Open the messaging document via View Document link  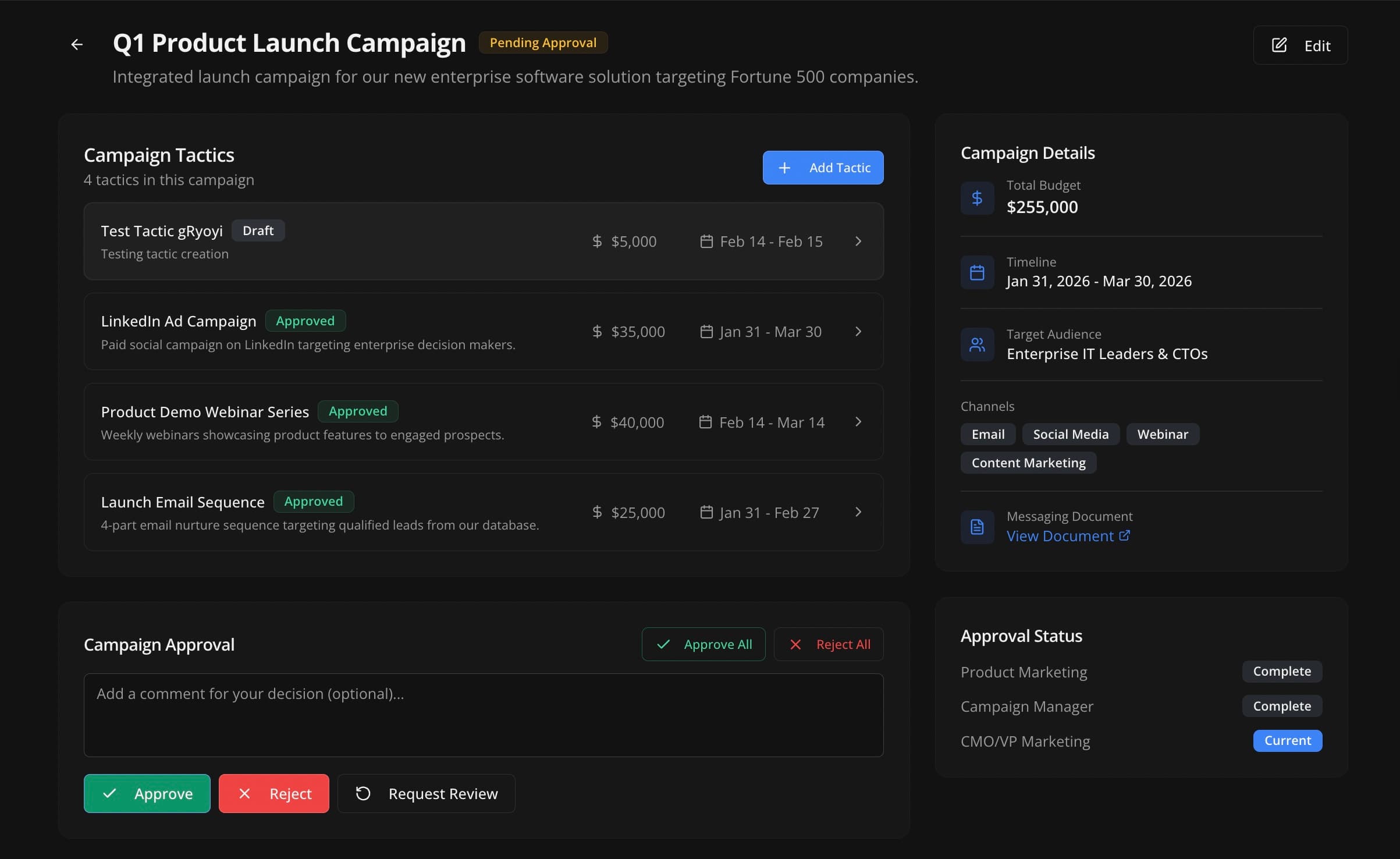click(x=1059, y=535)
